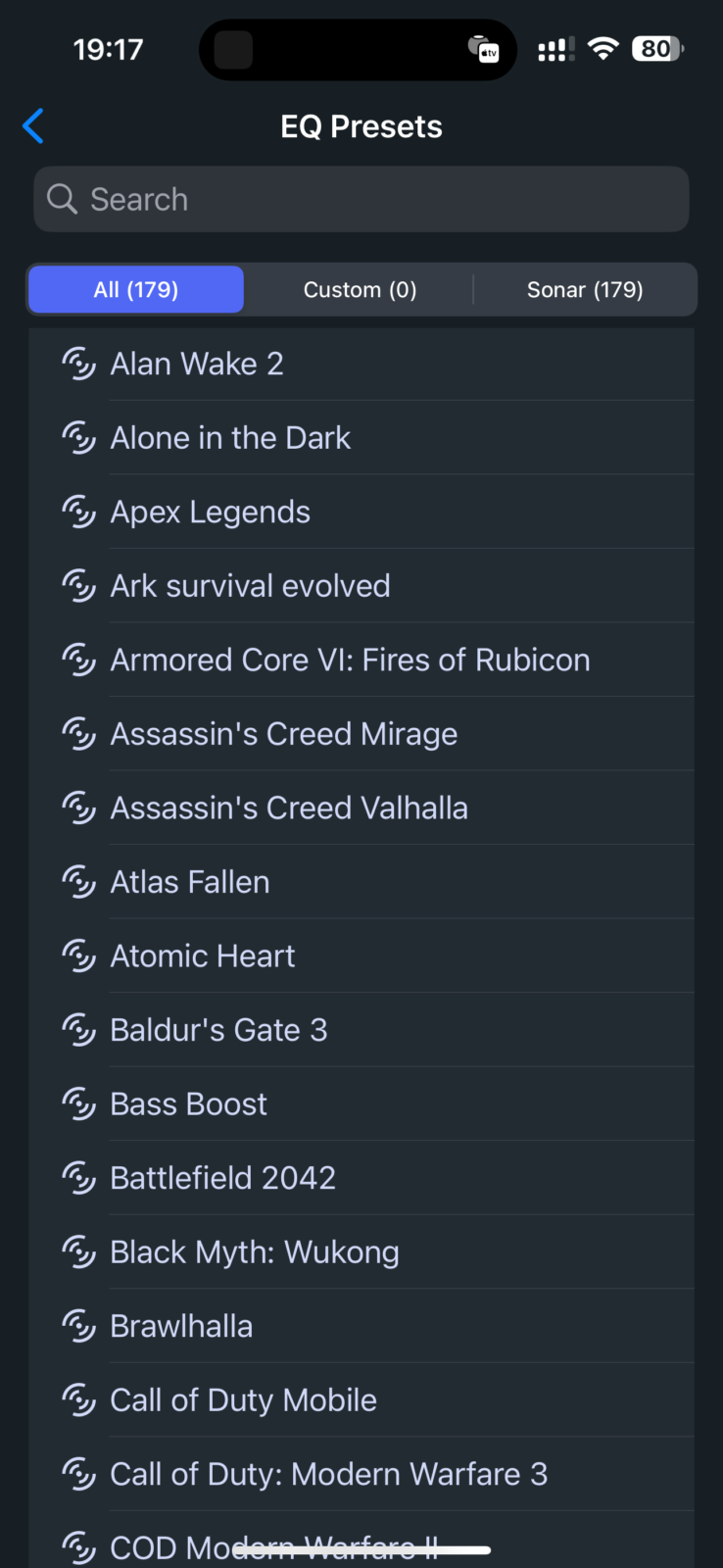This screenshot has height=1568, width=723.
Task: Tap the back arrow chevron
Action: pyautogui.click(x=33, y=126)
